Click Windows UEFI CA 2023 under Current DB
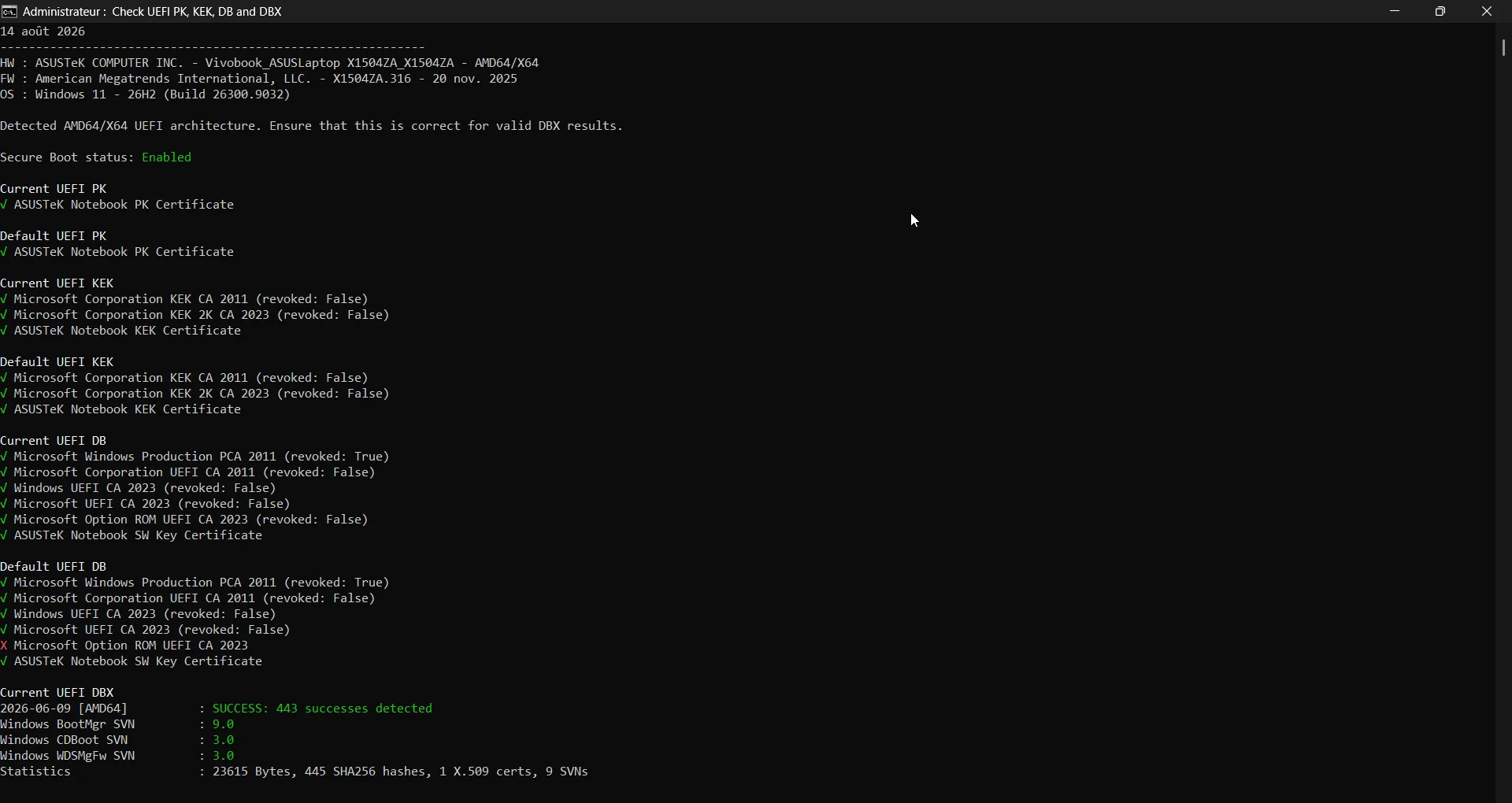Image resolution: width=1512 pixels, height=803 pixels. pyautogui.click(x=139, y=488)
